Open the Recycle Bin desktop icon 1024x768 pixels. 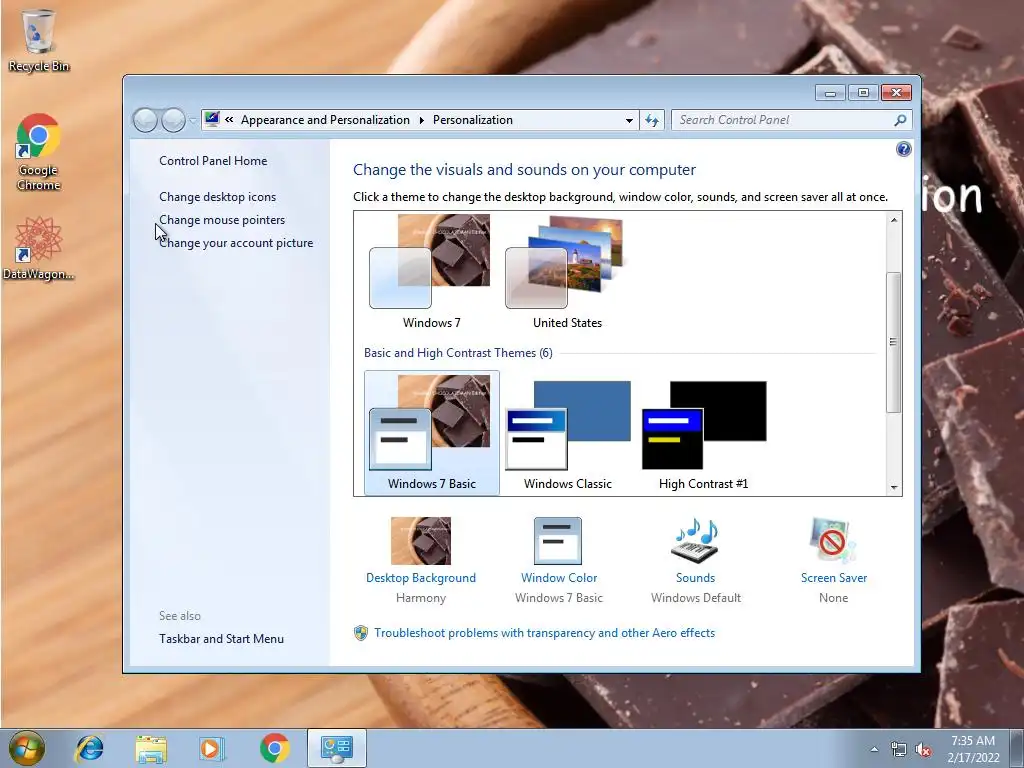(39, 39)
